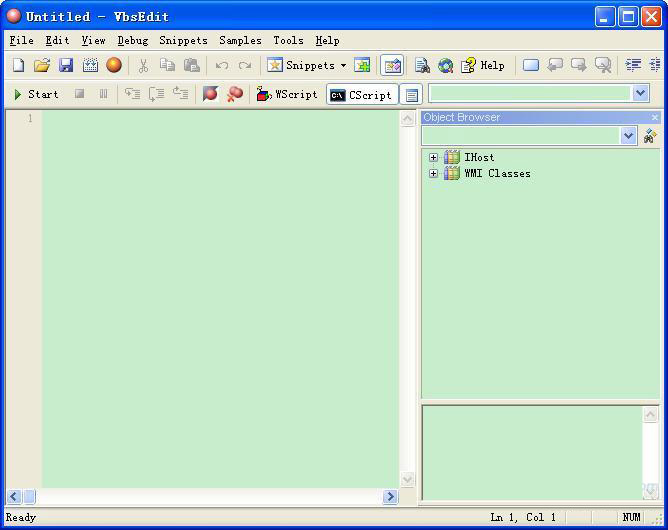Save the script with the floppy disk icon

tap(66, 65)
